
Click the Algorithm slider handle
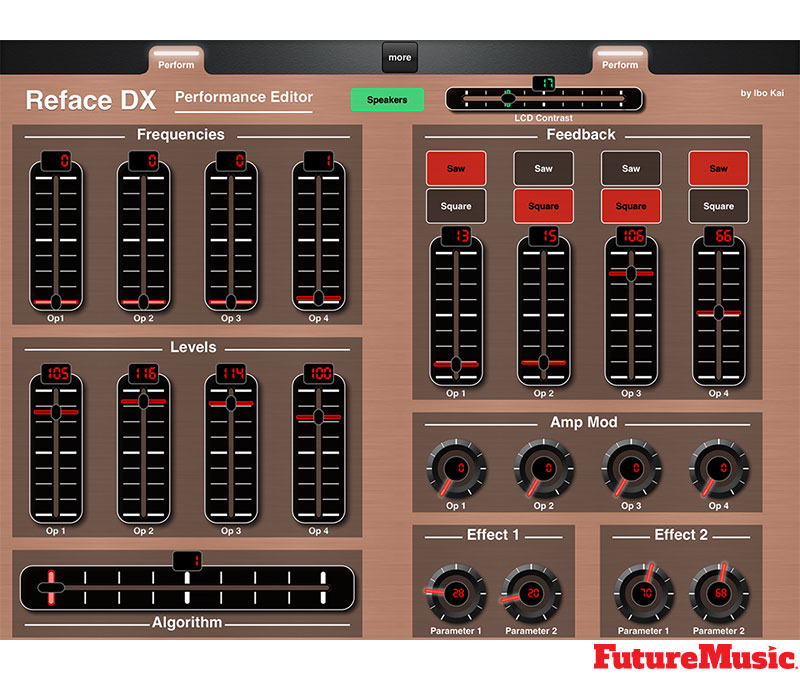(51, 588)
